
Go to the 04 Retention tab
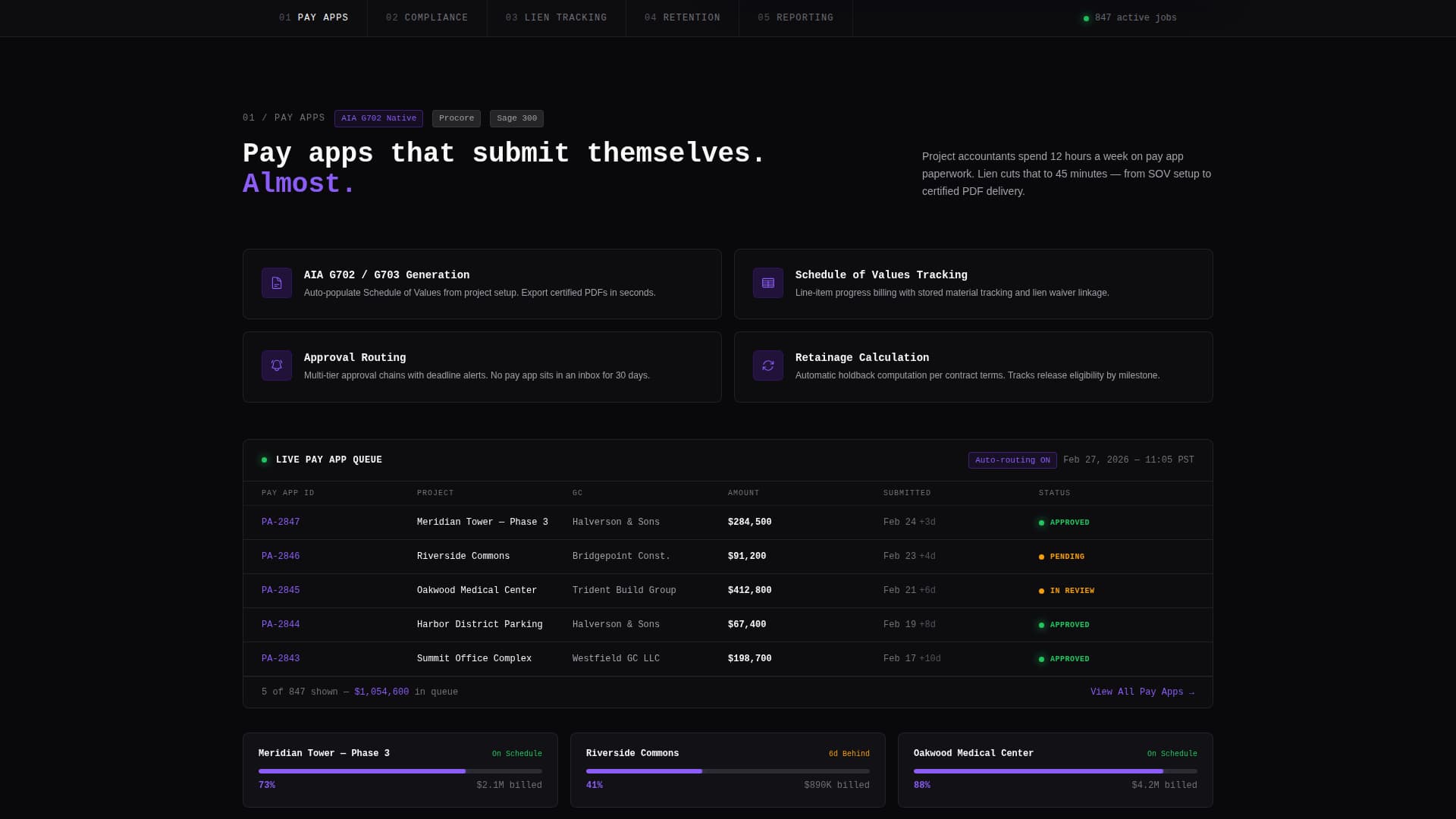coord(682,18)
